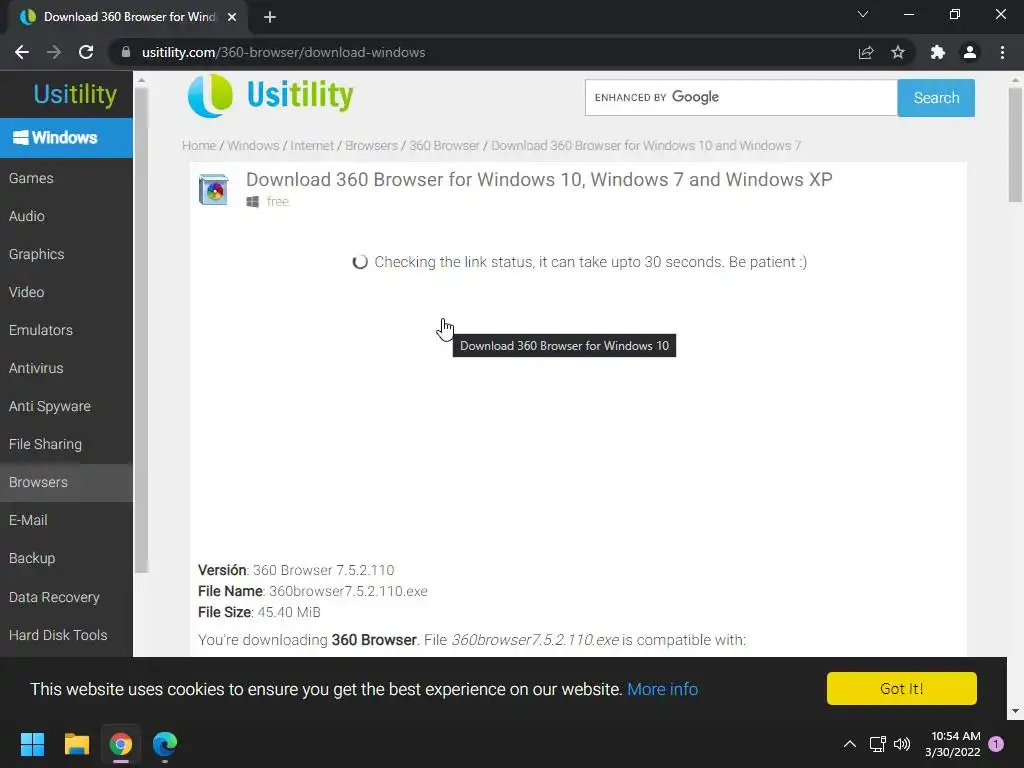The width and height of the screenshot is (1024, 768).
Task: Dismiss cookies with Got It! button
Action: (901, 688)
